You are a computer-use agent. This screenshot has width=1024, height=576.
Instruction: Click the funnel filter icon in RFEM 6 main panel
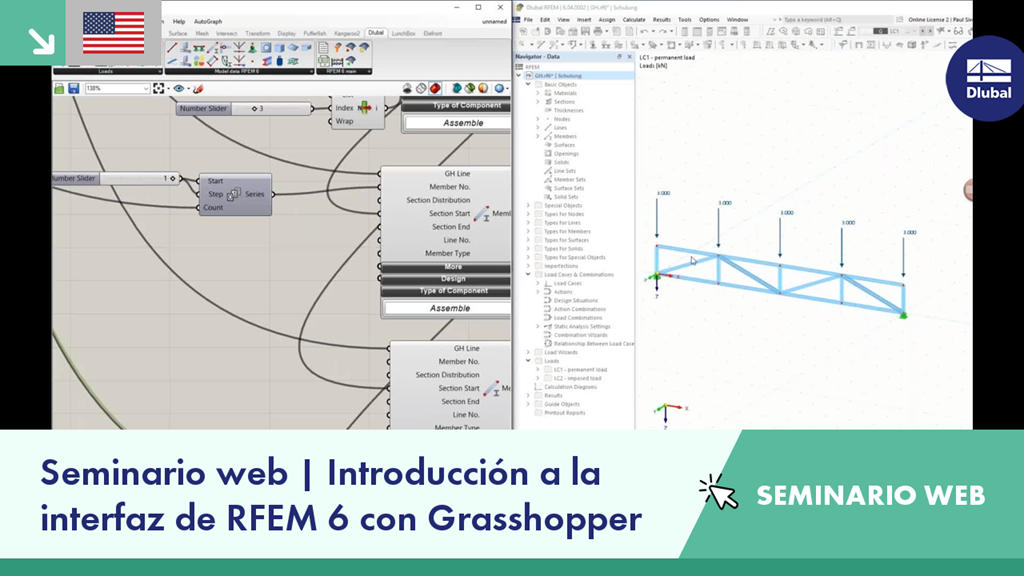337,47
